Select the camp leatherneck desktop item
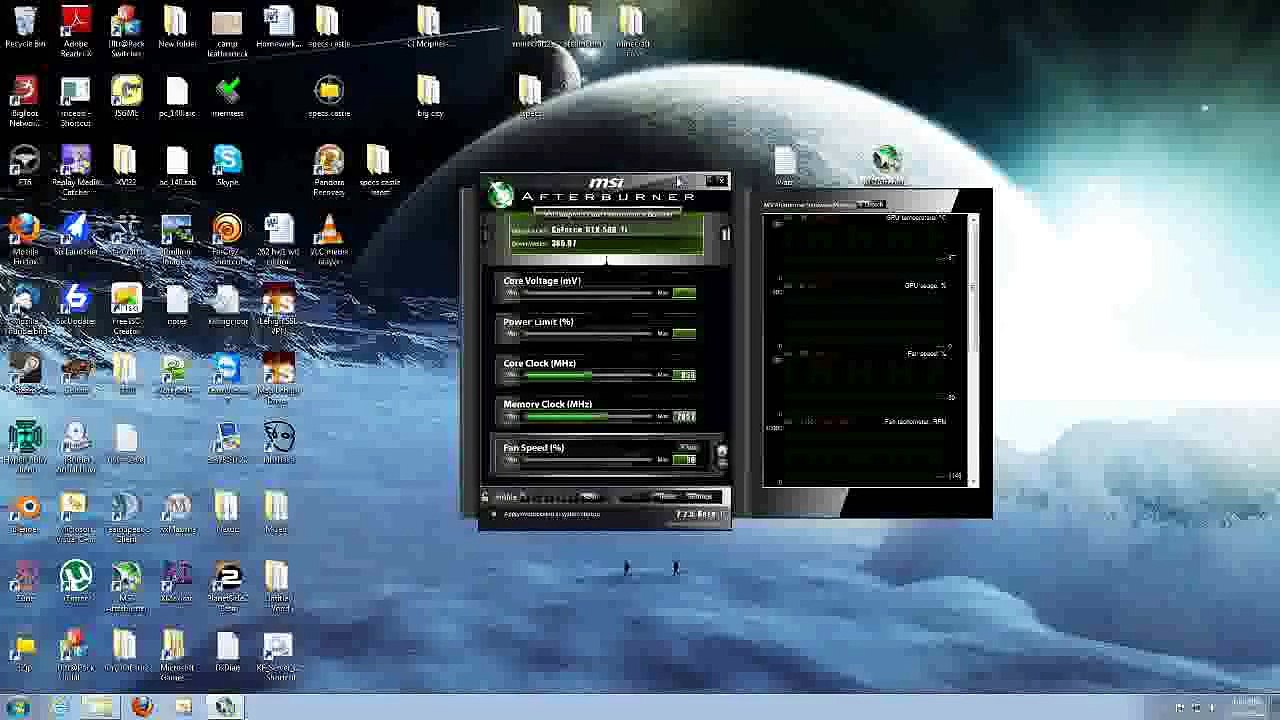1280x720 pixels. 227,31
